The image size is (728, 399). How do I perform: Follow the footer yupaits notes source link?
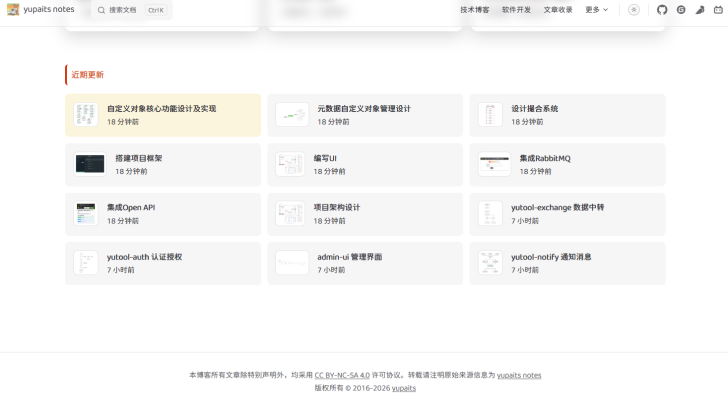click(x=519, y=375)
